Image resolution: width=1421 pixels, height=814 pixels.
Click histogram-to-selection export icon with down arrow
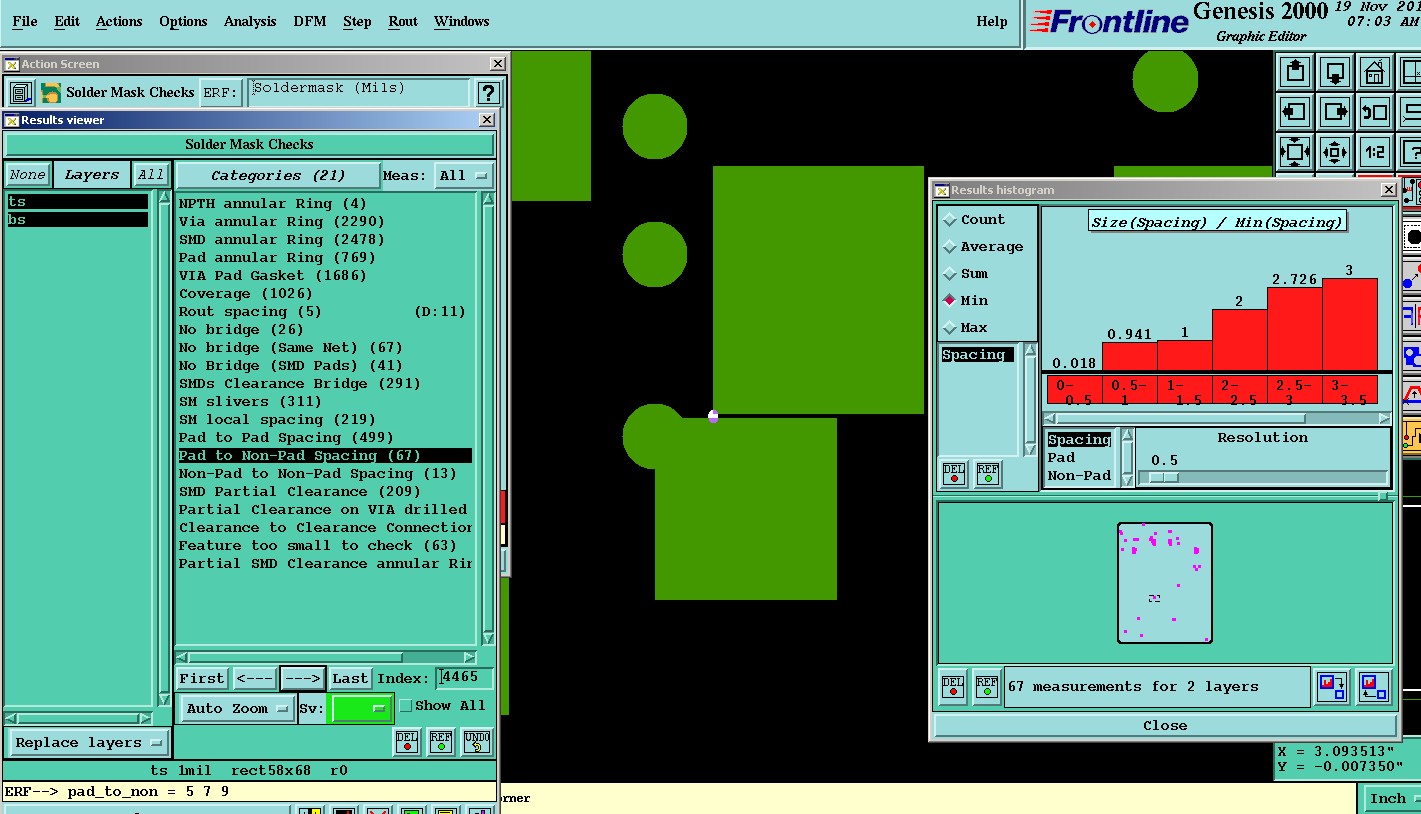tap(1332, 687)
